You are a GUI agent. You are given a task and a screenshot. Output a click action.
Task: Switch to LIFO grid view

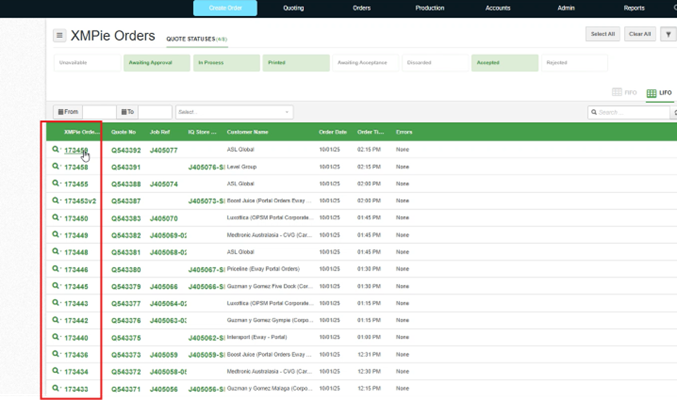(659, 93)
